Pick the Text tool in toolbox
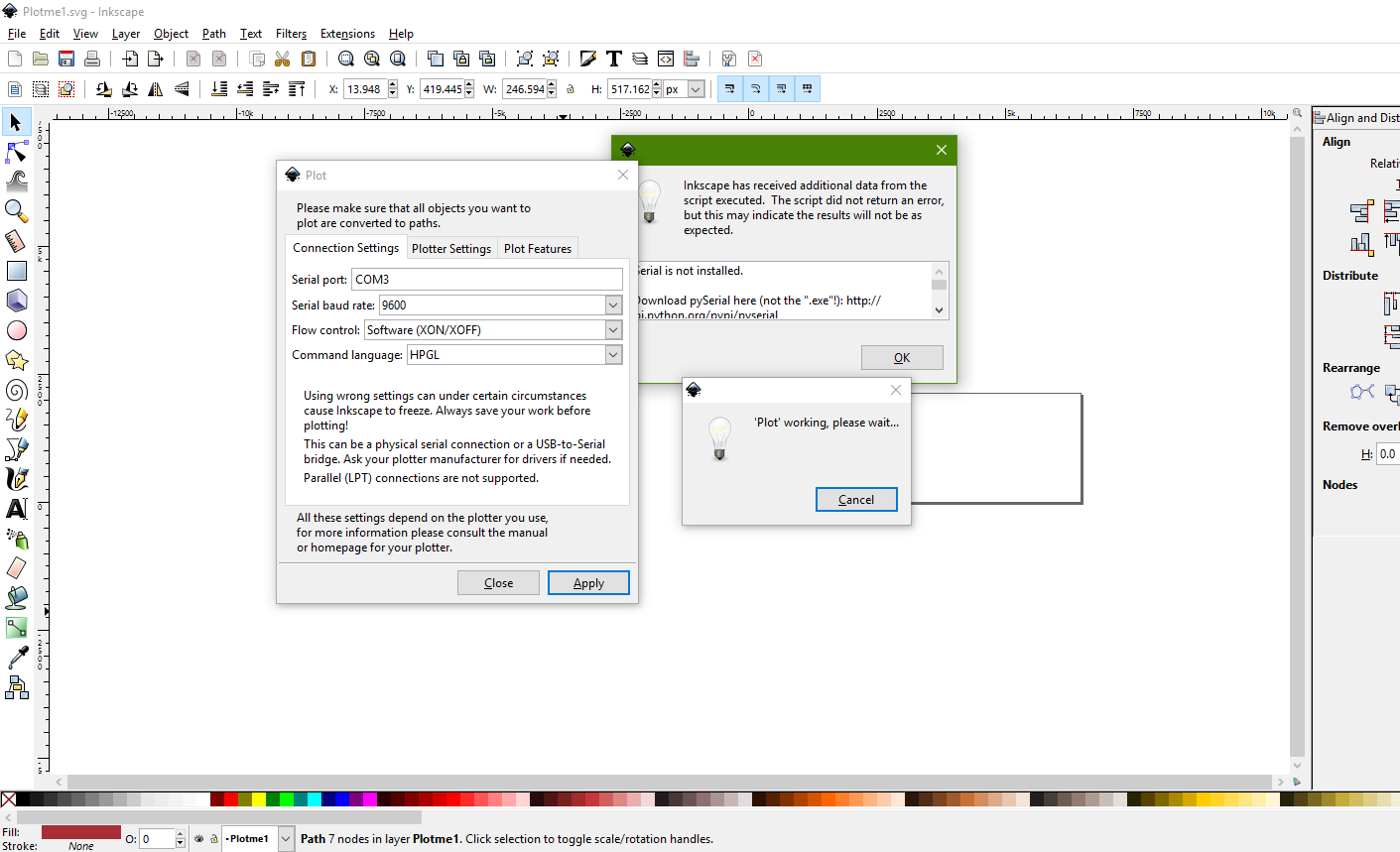The width and height of the screenshot is (1400, 852). click(16, 509)
